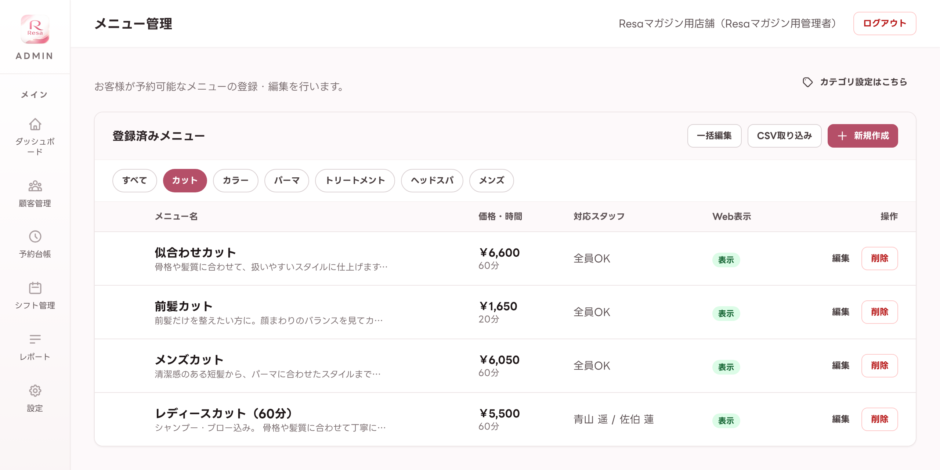Click the 一括編集 button
940x470 pixels.
[714, 136]
